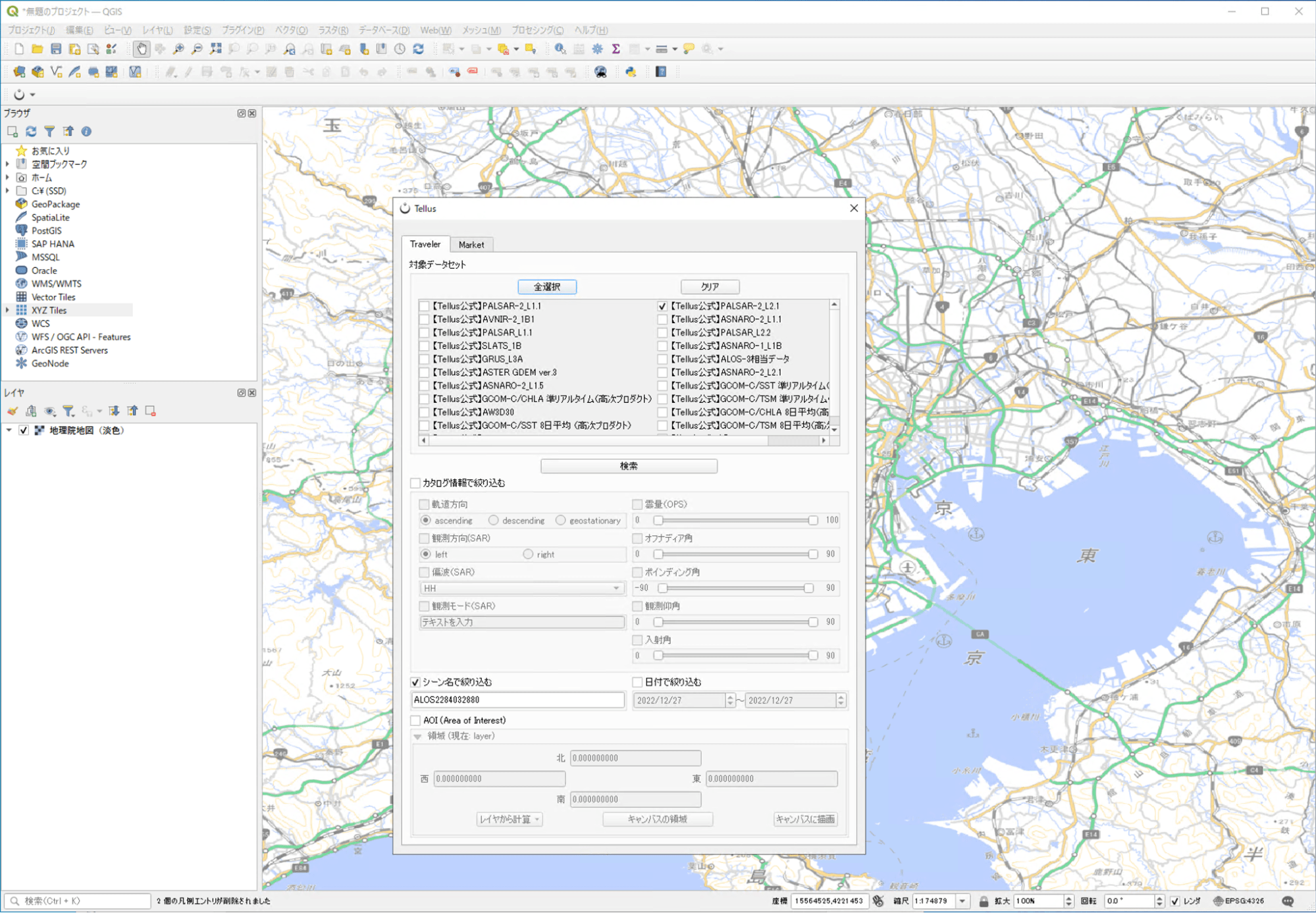Enable the catalog information filter checkbox
The height and width of the screenshot is (913, 1316).
(x=415, y=483)
